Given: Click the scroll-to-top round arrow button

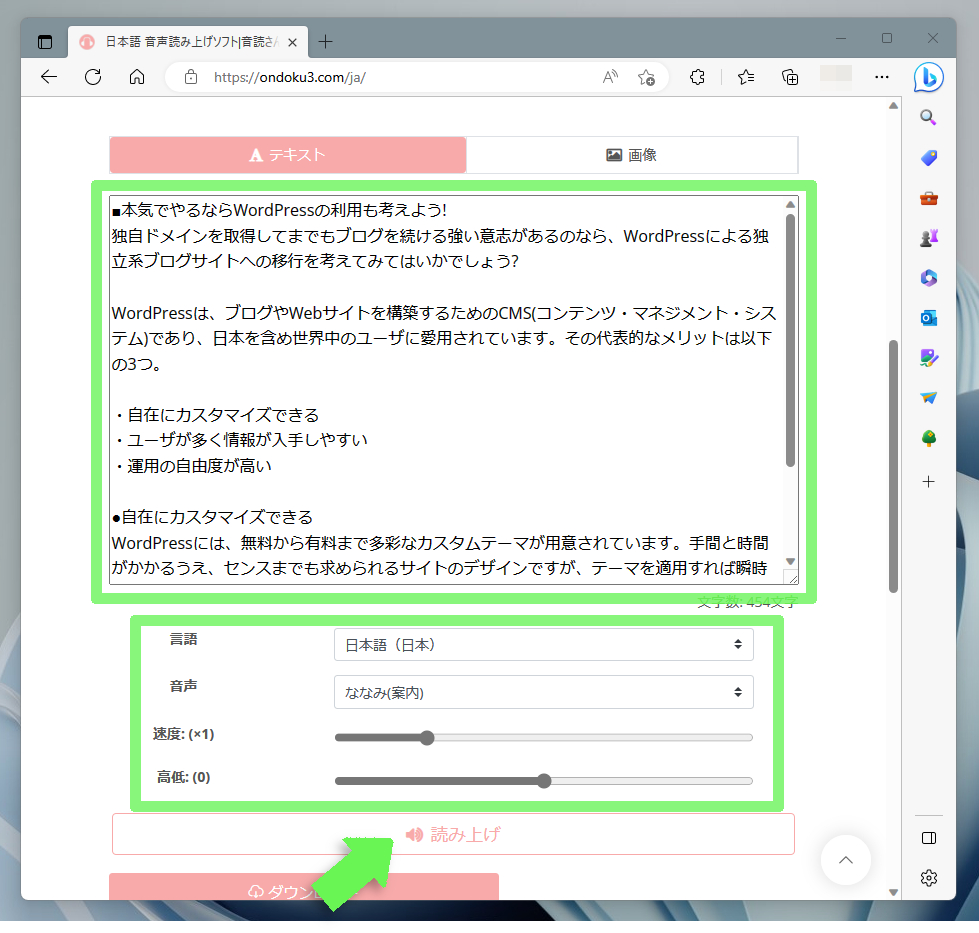Looking at the screenshot, I should [846, 860].
